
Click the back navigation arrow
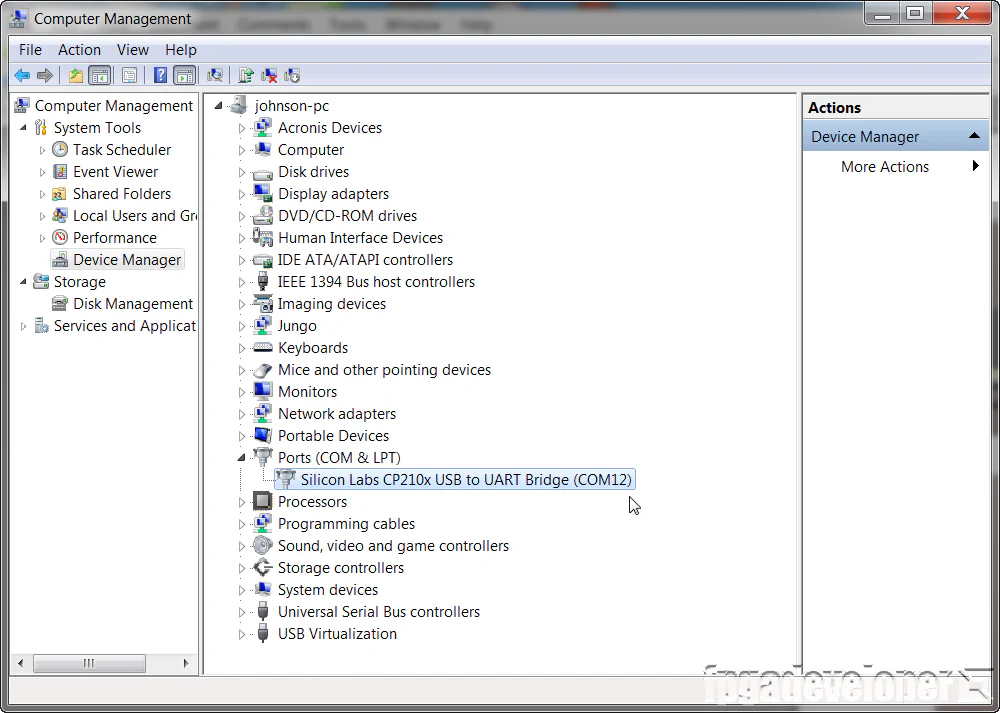(22, 75)
